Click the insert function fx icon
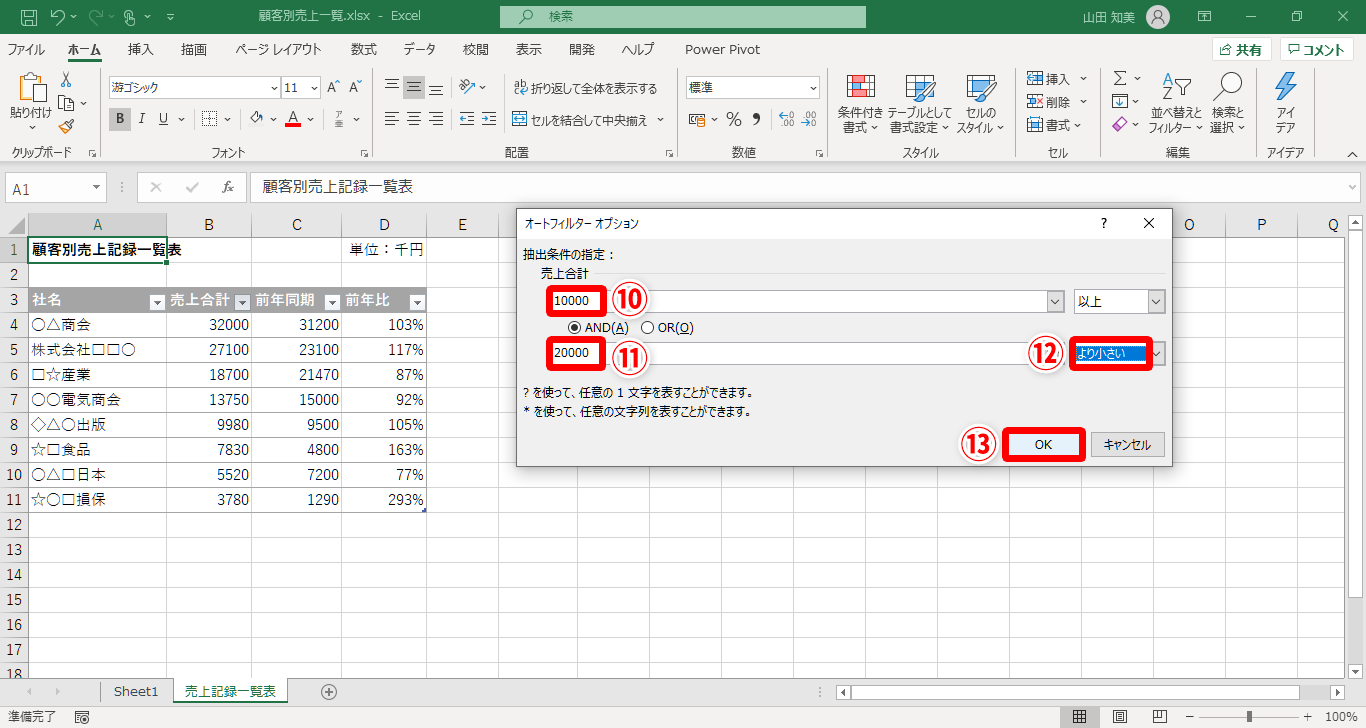The width and height of the screenshot is (1366, 728). (x=228, y=187)
